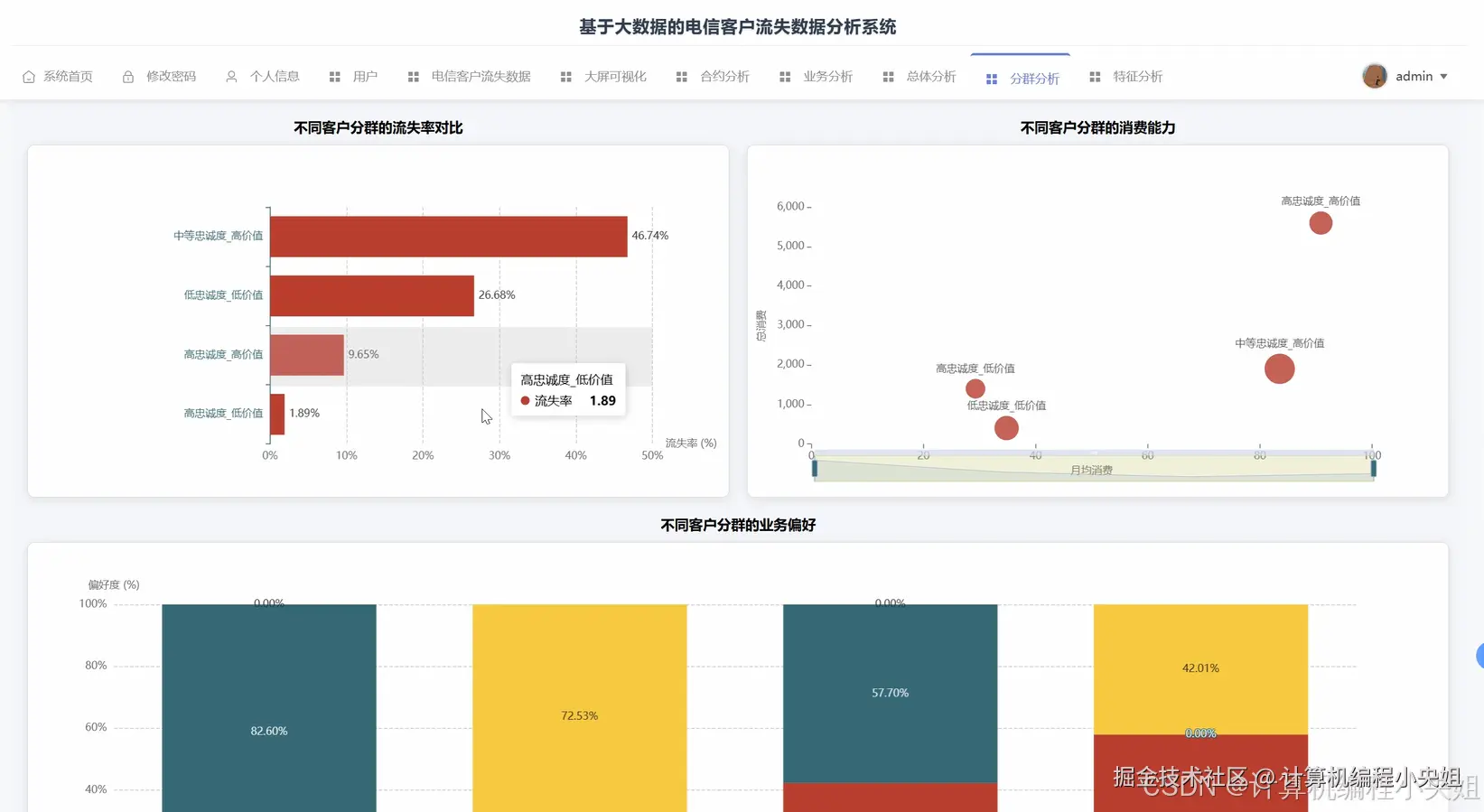Click the grid icon beside 大屏可视化
The width and height of the screenshot is (1484, 812).
click(566, 77)
